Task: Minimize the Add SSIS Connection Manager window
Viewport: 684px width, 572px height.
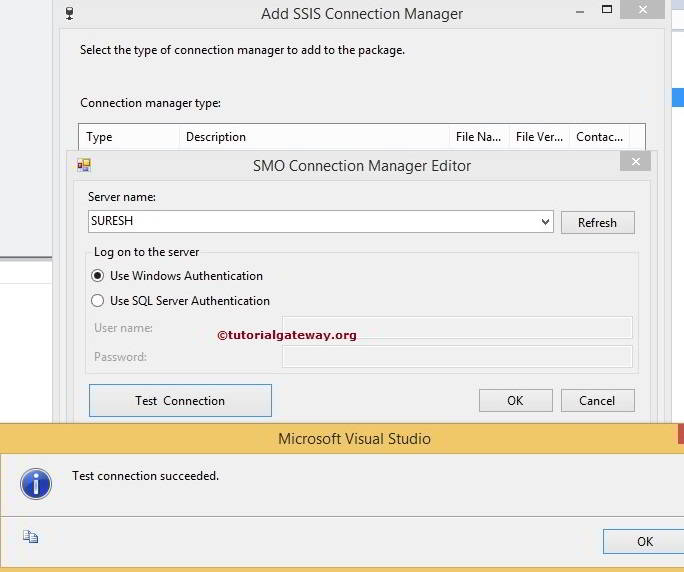Action: pyautogui.click(x=580, y=12)
